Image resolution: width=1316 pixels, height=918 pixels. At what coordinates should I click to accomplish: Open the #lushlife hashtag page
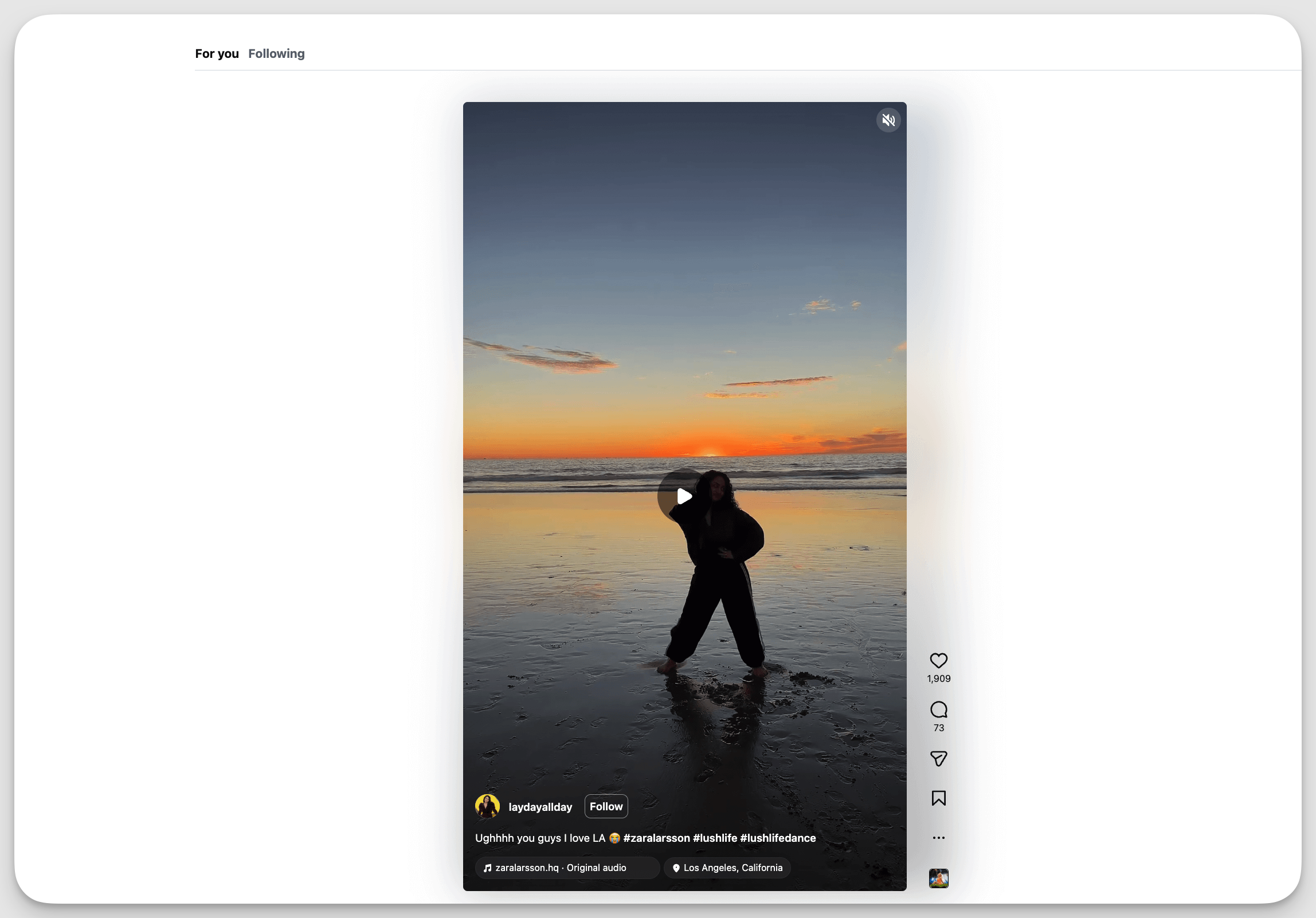pos(715,838)
